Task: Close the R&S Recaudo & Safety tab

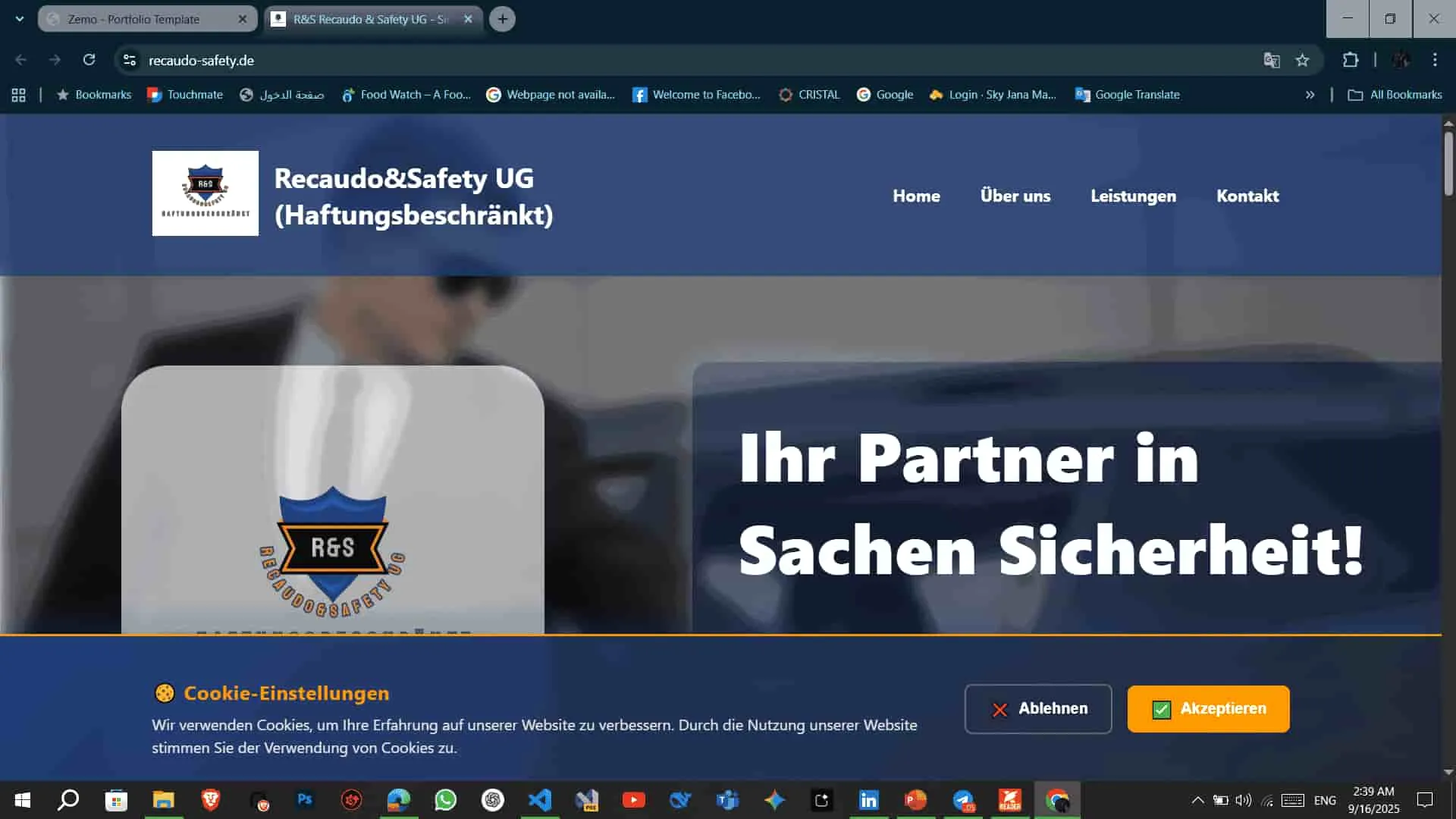Action: pos(468,19)
